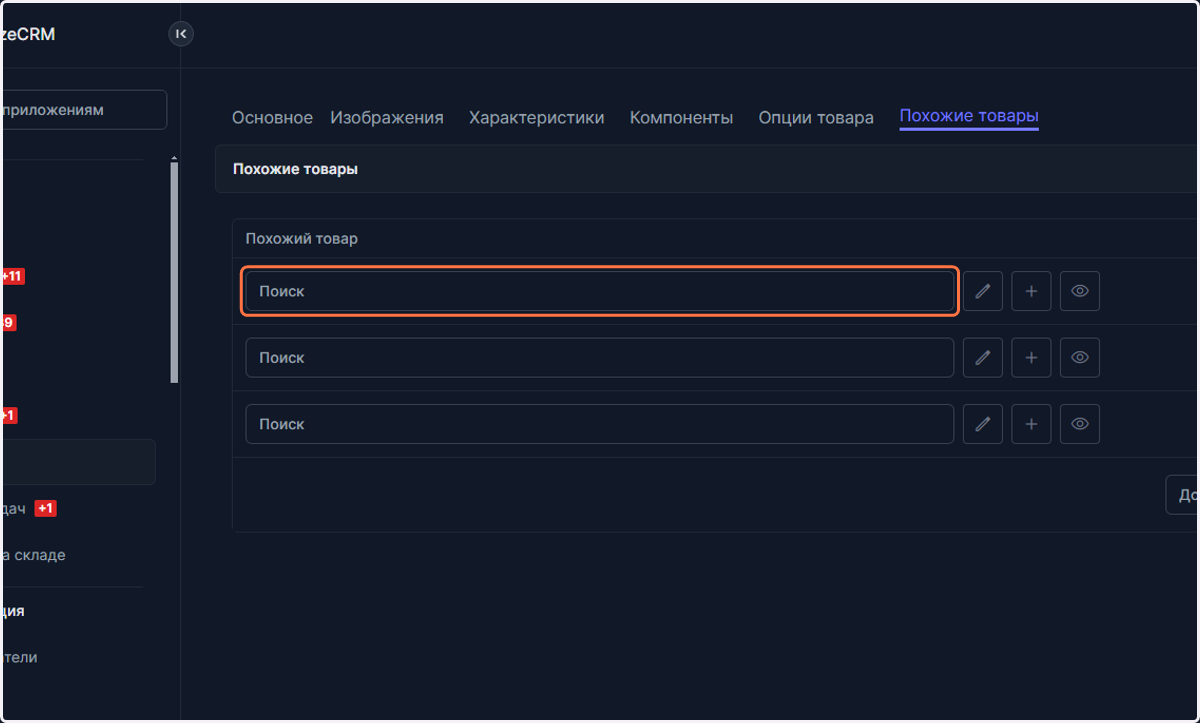
Task: Open the 'тели' sidebar item
Action: (19, 658)
